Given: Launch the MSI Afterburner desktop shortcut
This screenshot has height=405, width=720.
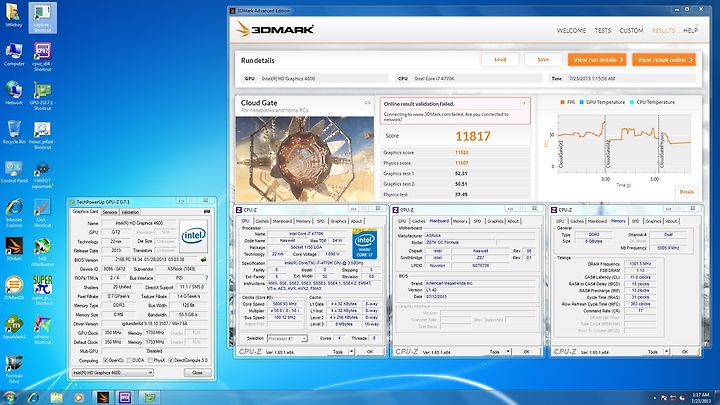Looking at the screenshot, I should [x=42, y=252].
